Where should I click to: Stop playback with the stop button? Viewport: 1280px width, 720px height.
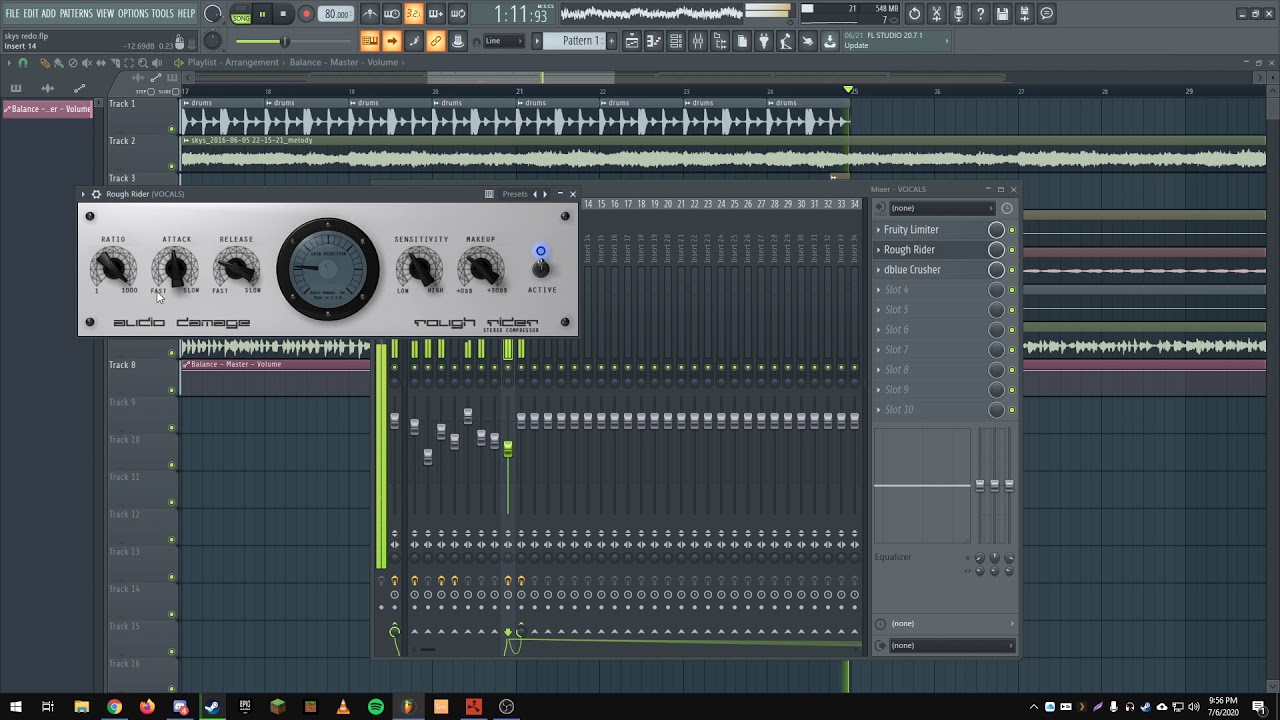coord(283,14)
